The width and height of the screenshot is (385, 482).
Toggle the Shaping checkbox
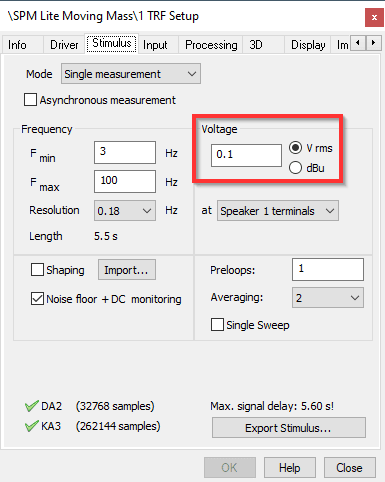(x=37, y=270)
